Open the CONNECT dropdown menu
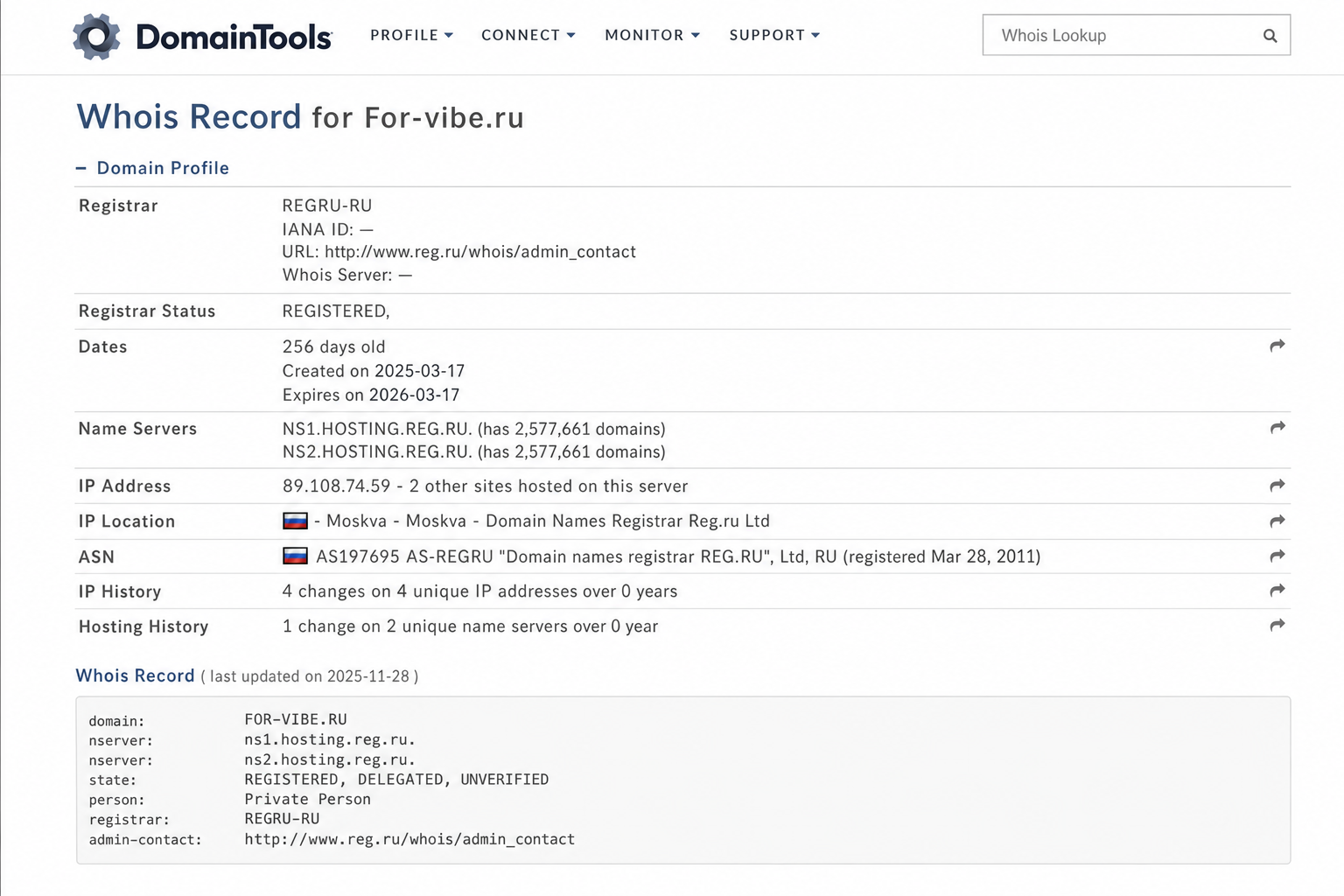1344x896 pixels. pos(528,35)
